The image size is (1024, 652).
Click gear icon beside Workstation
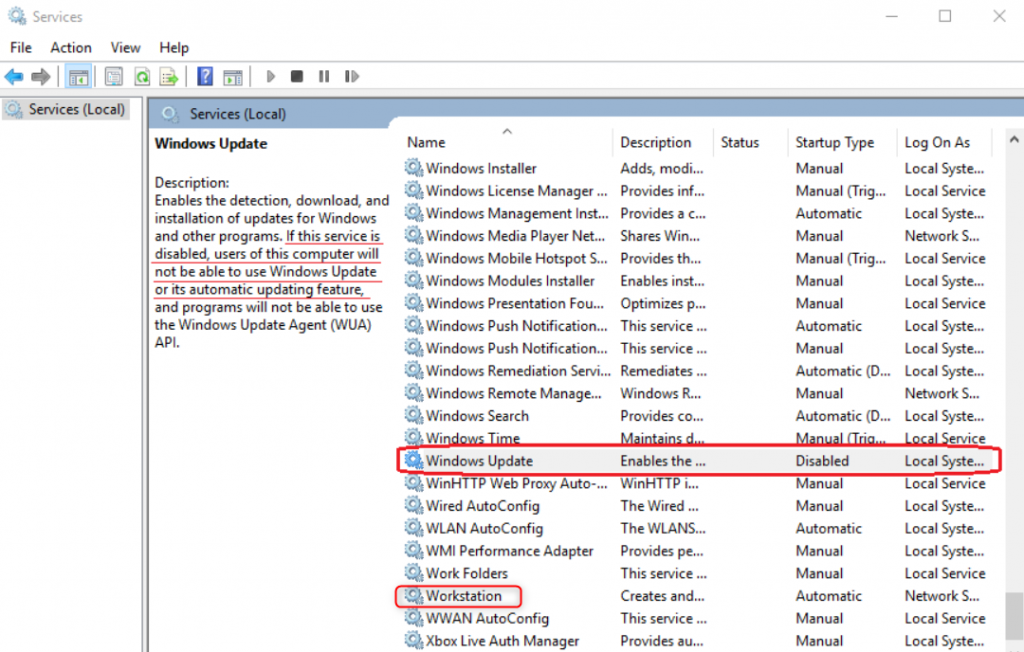[413, 595]
